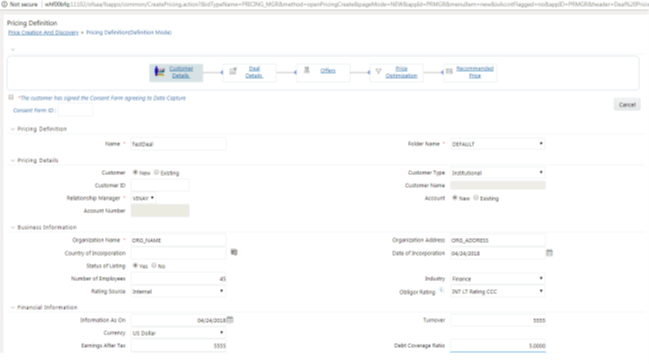The height and width of the screenshot is (364, 649).
Task: Click the Consent Form ID field
Action: pos(75,110)
